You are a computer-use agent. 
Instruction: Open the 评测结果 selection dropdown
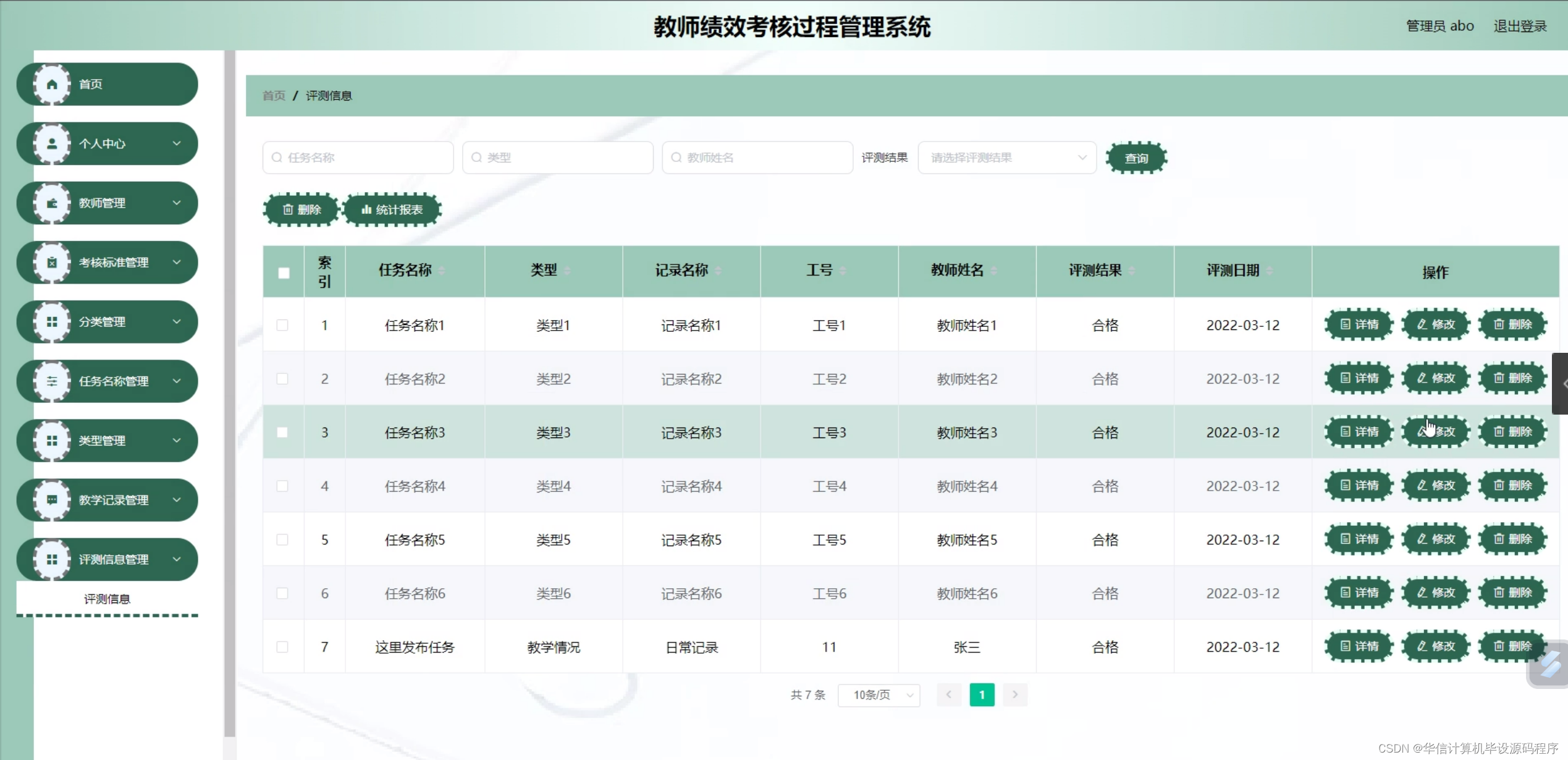coord(1007,158)
